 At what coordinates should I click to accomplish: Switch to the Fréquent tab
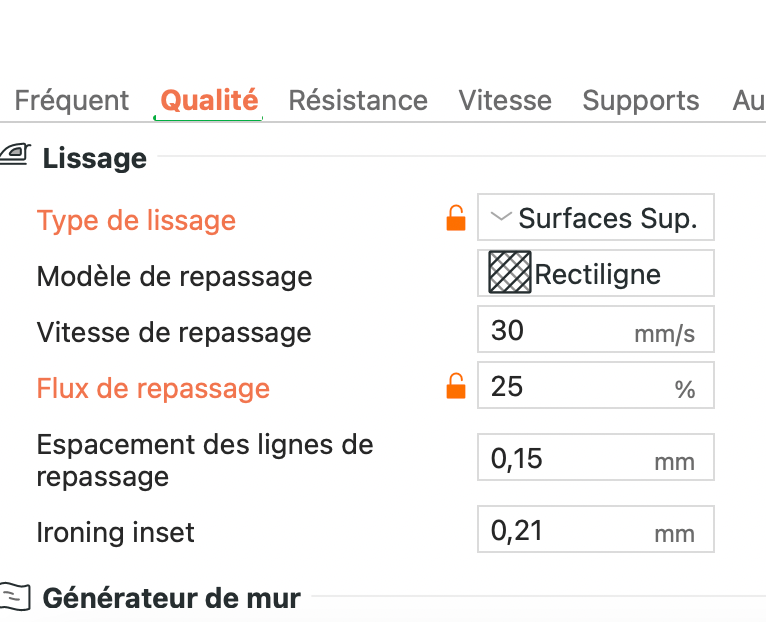click(x=72, y=101)
